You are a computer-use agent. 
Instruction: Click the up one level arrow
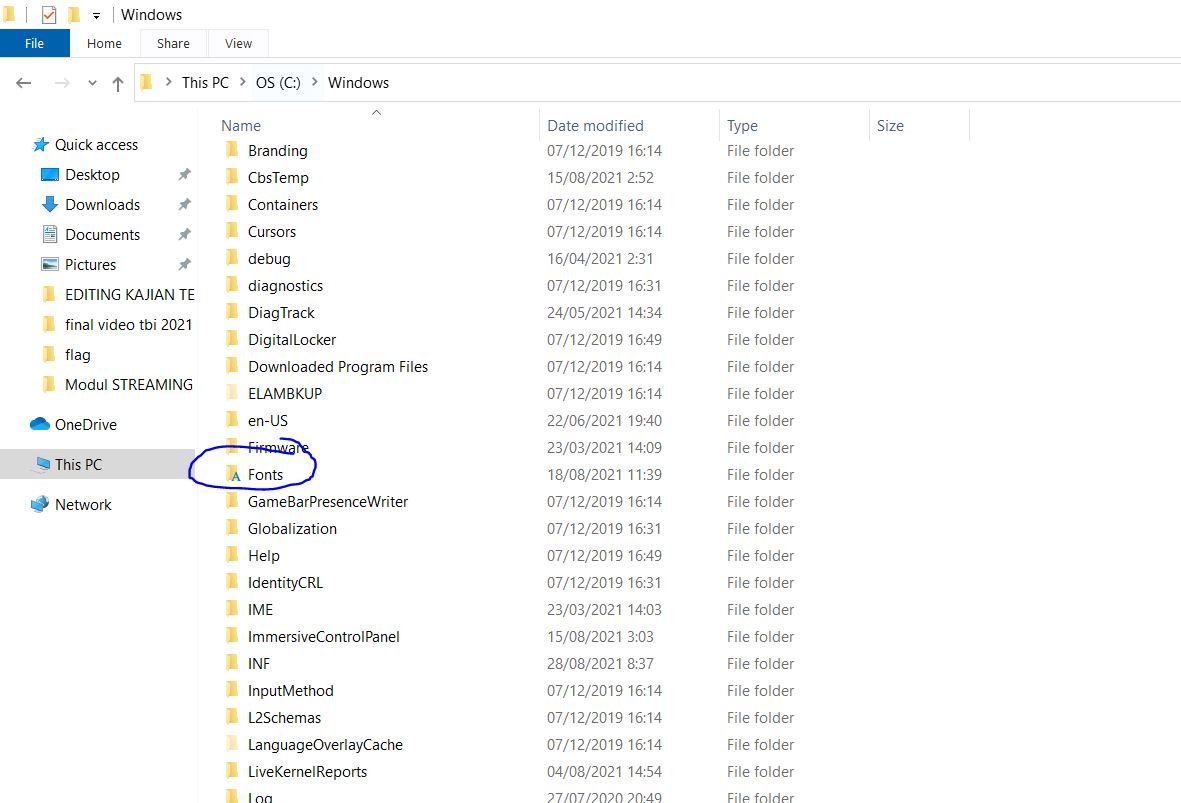pos(117,83)
